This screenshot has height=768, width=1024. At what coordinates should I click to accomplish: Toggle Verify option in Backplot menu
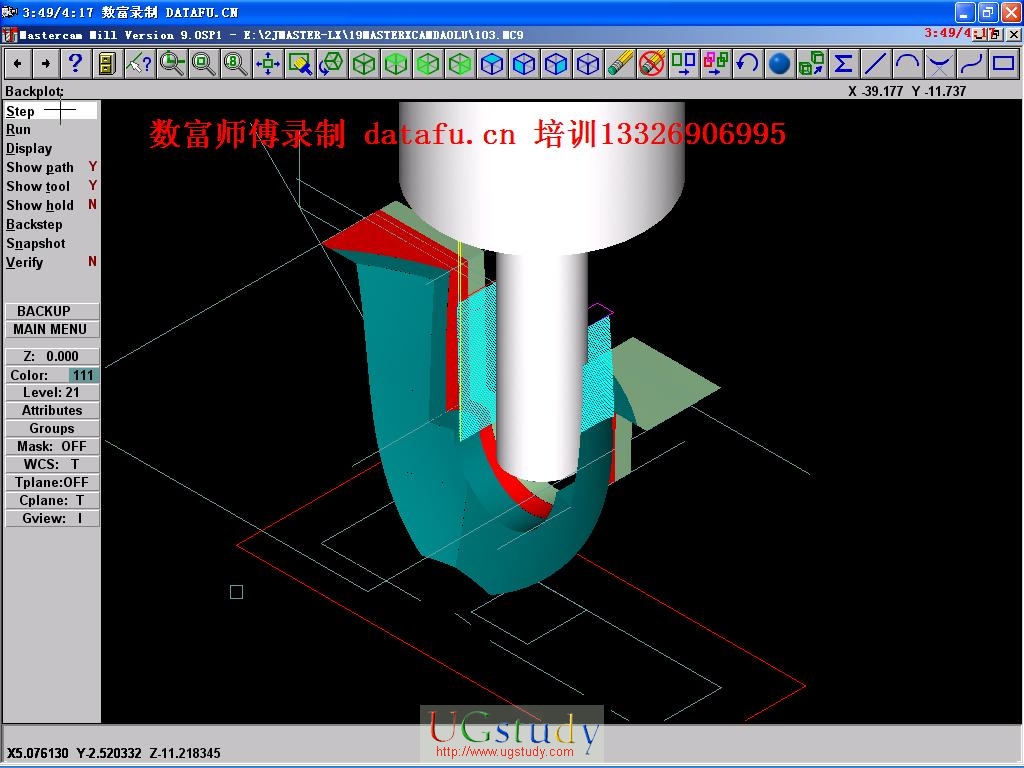(x=51, y=262)
